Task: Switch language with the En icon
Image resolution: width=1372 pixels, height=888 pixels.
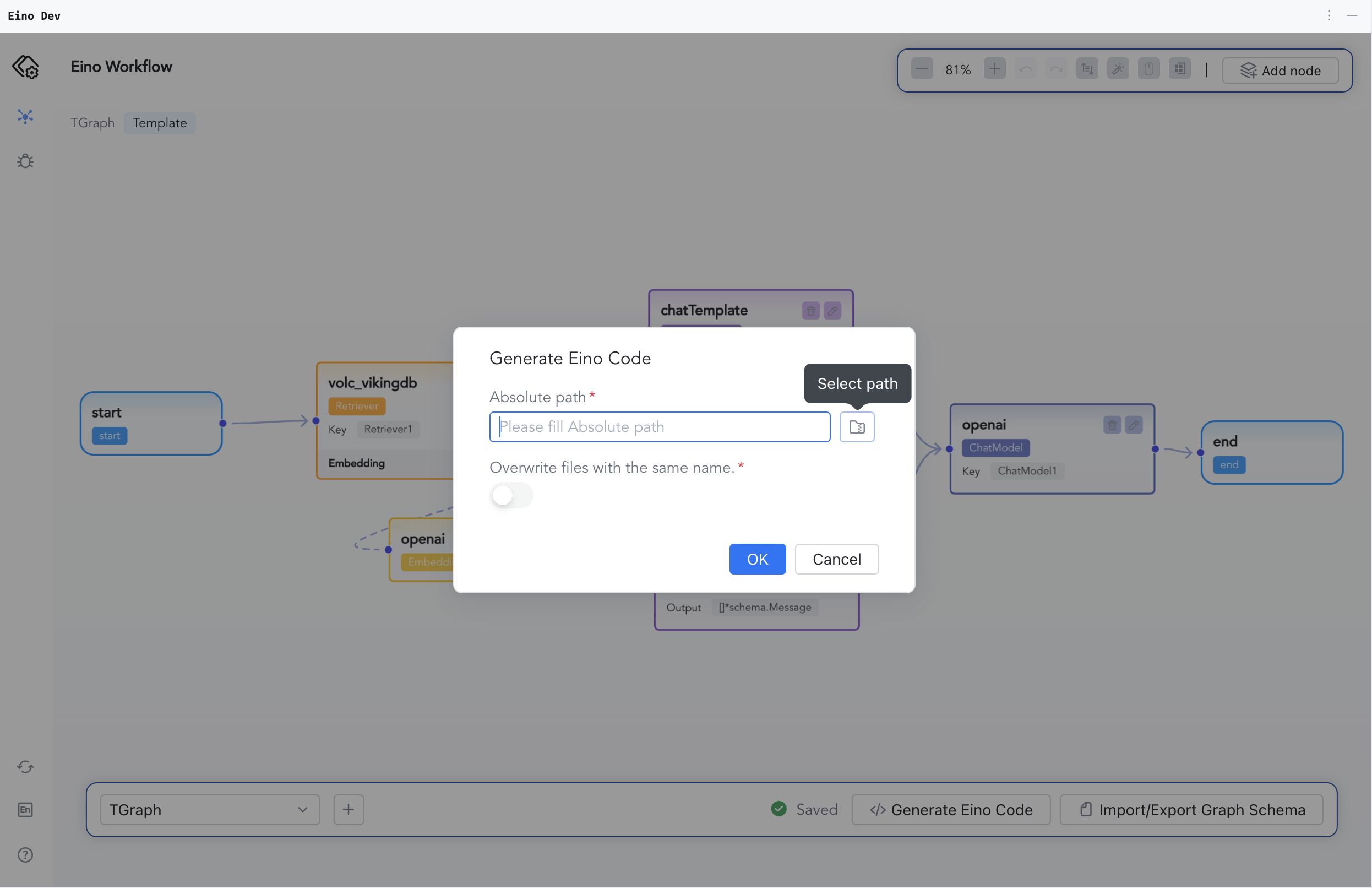Action: 25,810
